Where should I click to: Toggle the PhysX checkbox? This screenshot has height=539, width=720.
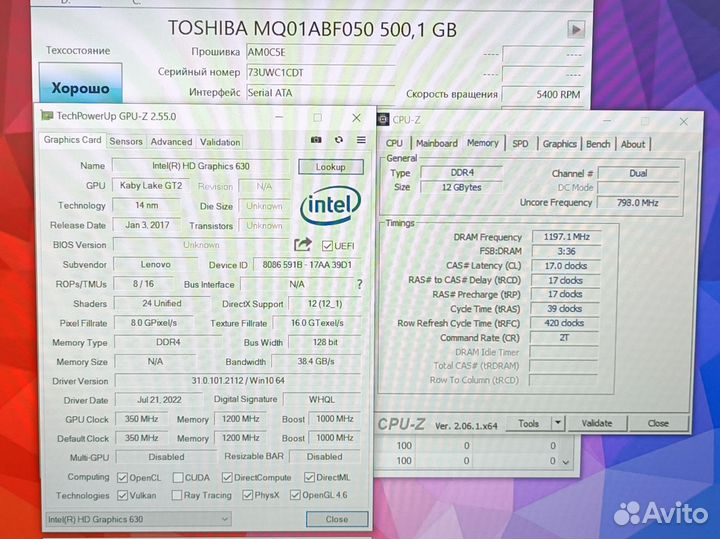pos(247,495)
